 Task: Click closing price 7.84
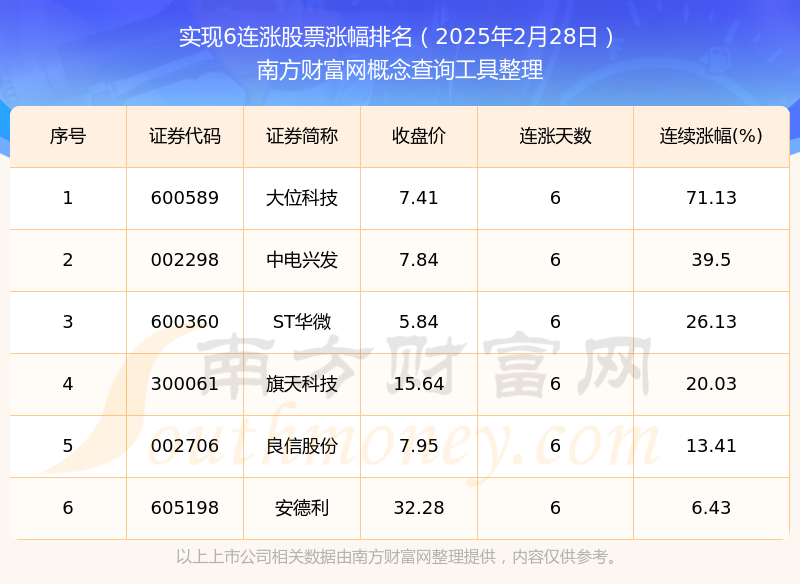(x=419, y=260)
